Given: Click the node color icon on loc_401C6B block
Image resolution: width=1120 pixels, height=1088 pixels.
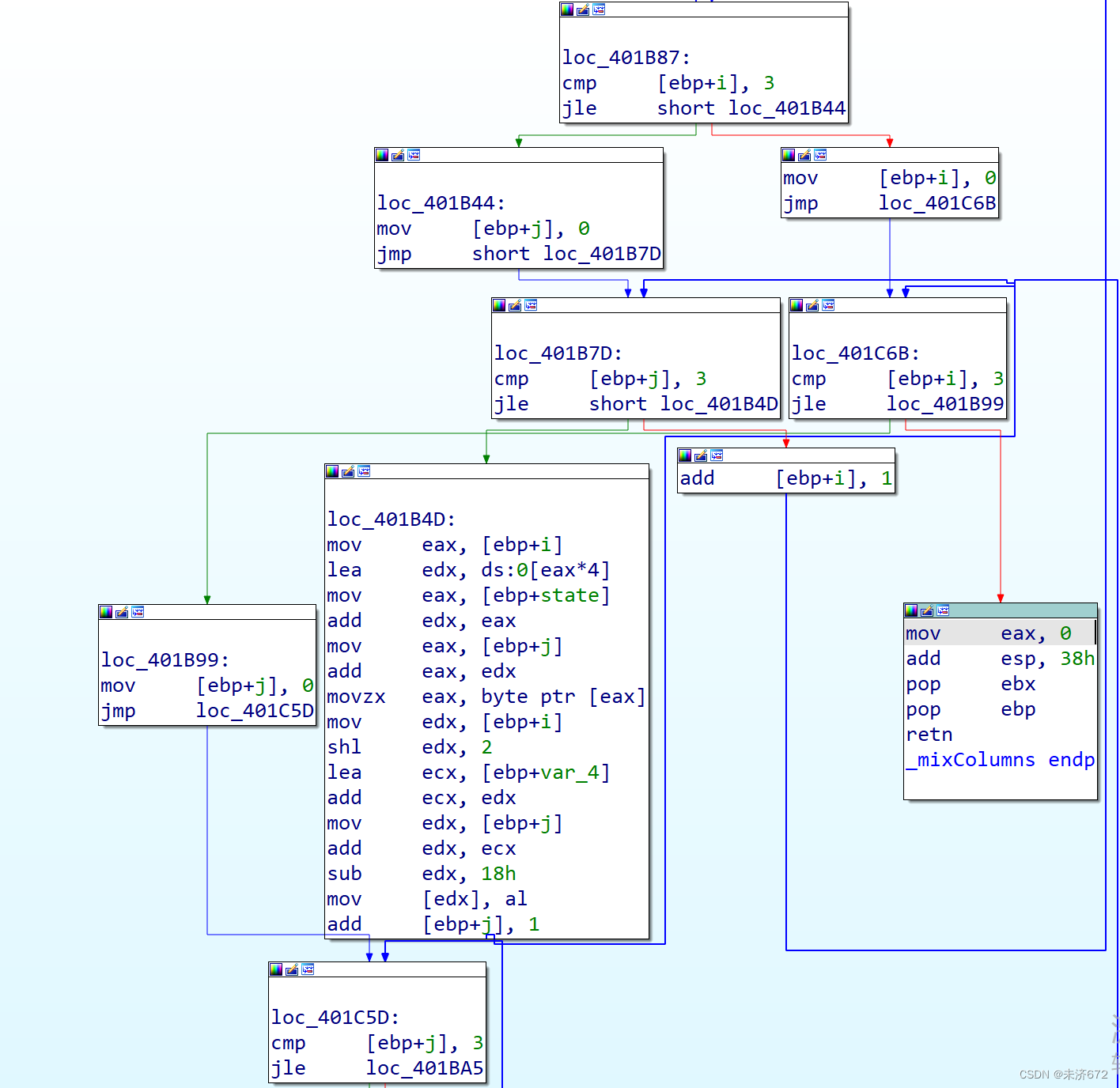Looking at the screenshot, I should 796,305.
